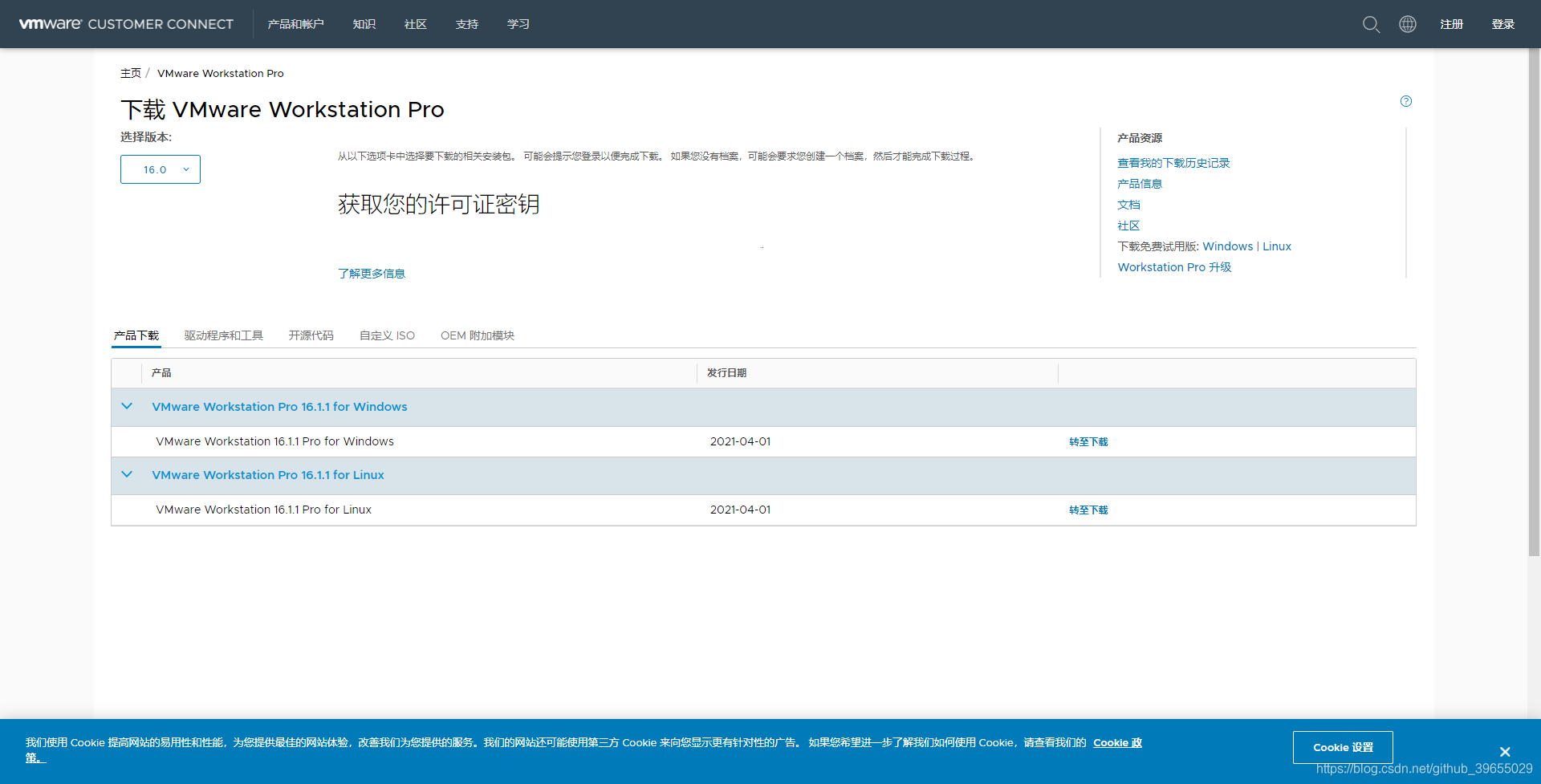This screenshot has height=784, width=1541.
Task: Collapse the Workstation Pro for Linux row
Action: [x=127, y=475]
